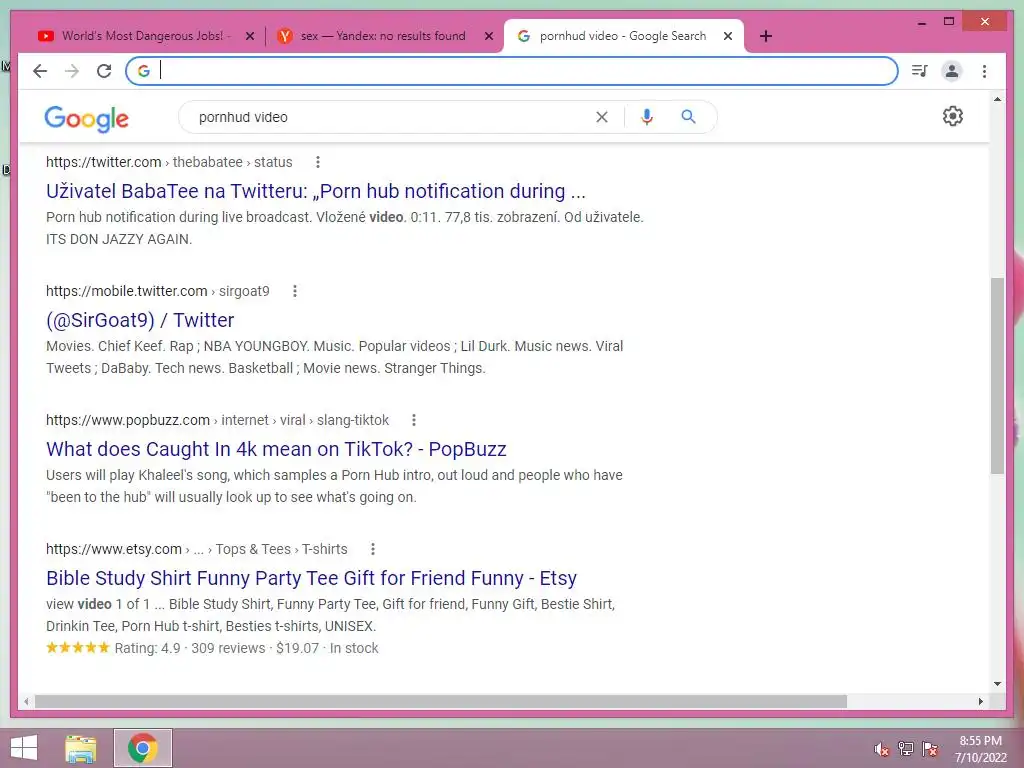
Task: Click the twitter.com thebabatee status URL
Action: coord(169,162)
